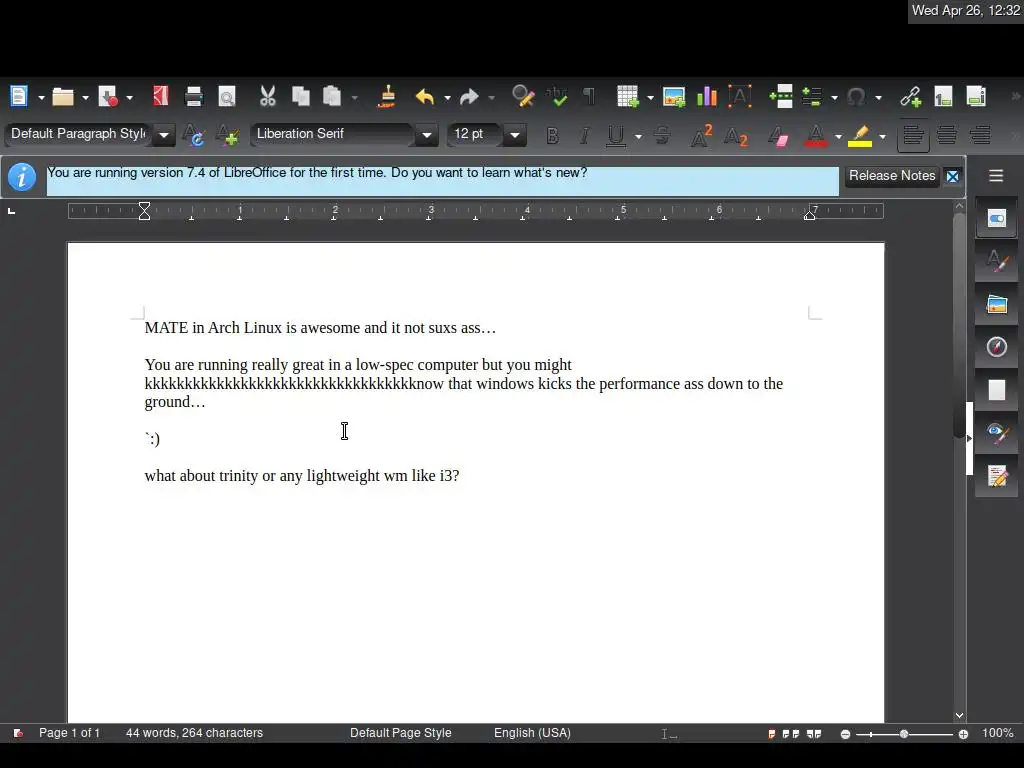Open Find and Replace
This screenshot has width=1024, height=768.
522,97
